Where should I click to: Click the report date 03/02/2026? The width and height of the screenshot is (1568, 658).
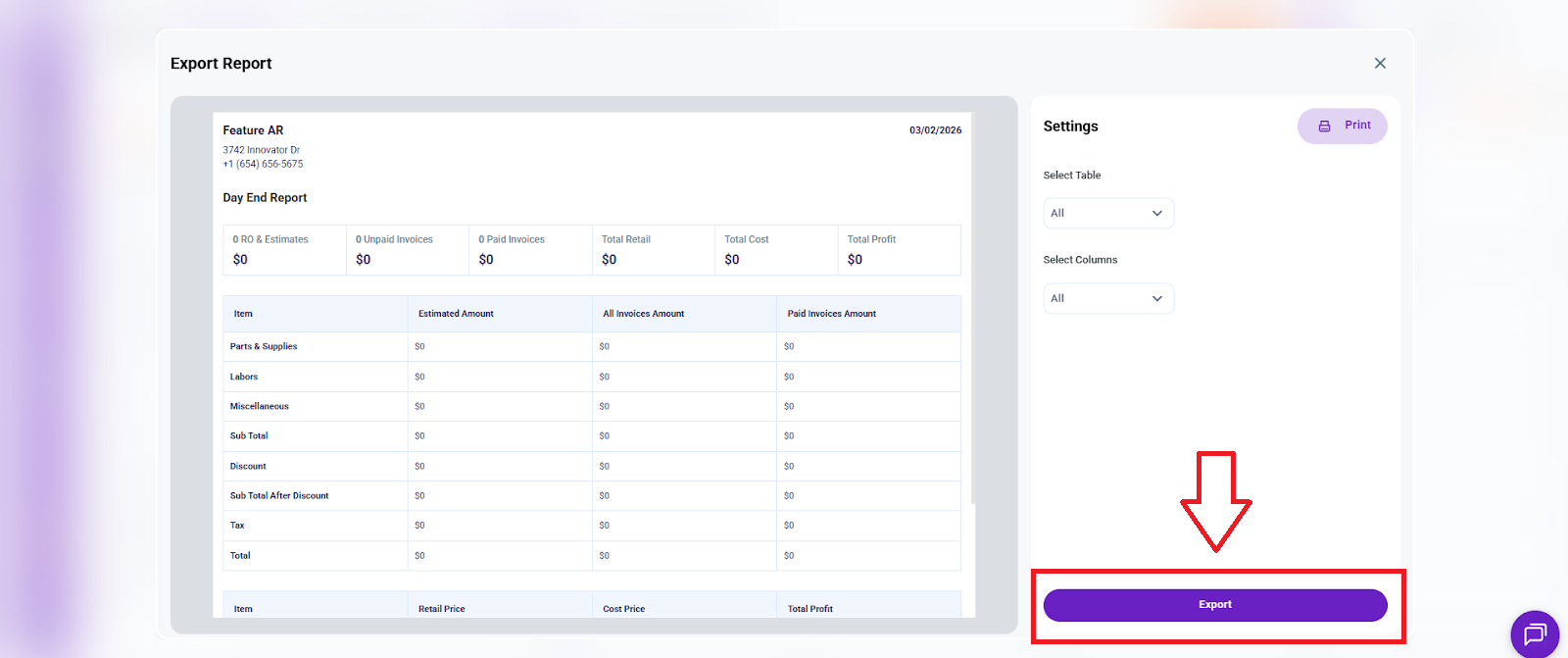tap(935, 130)
